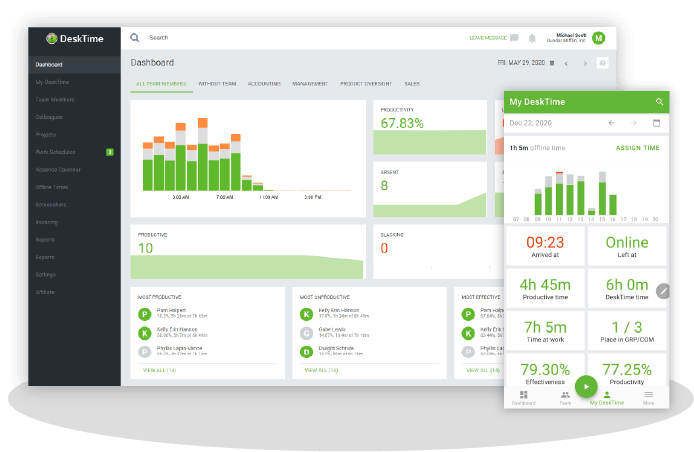Click the Slacking 0 card

(x=438, y=252)
